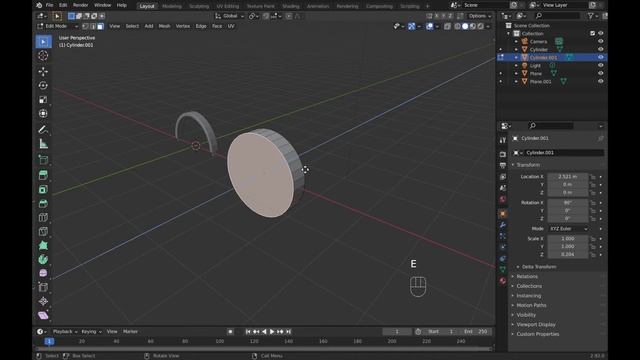The image size is (640, 360).
Task: Click the Play animation button
Action: (272, 331)
